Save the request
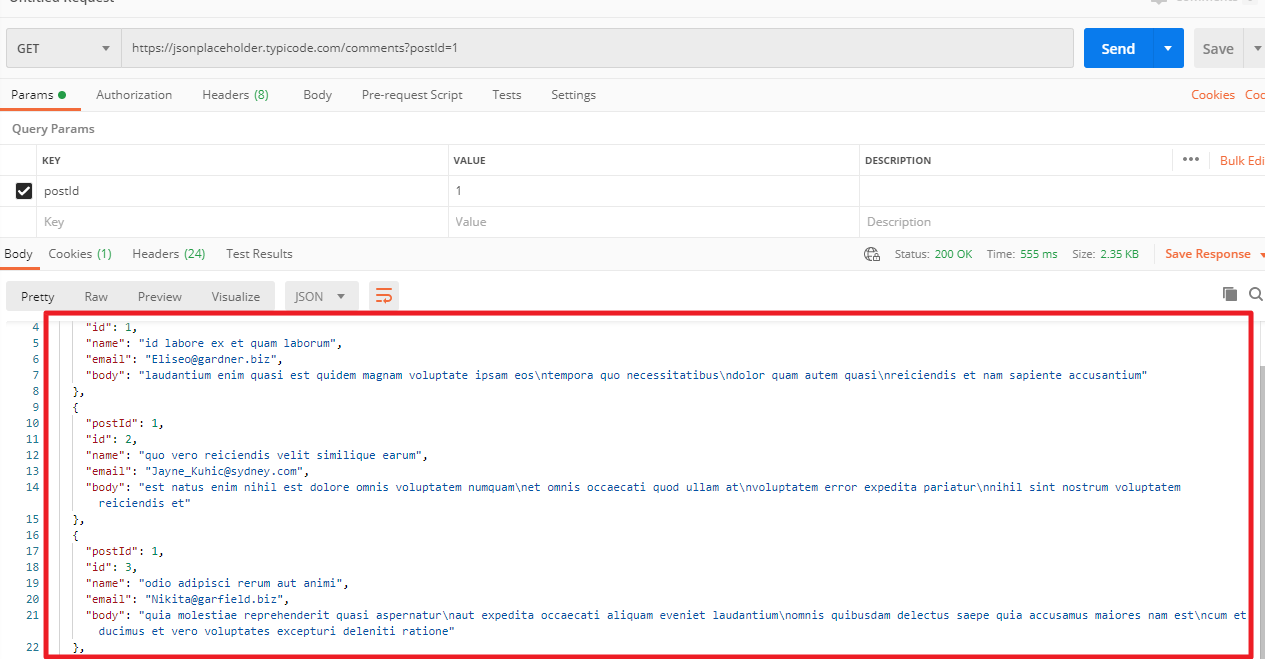1265x659 pixels. (x=1217, y=48)
